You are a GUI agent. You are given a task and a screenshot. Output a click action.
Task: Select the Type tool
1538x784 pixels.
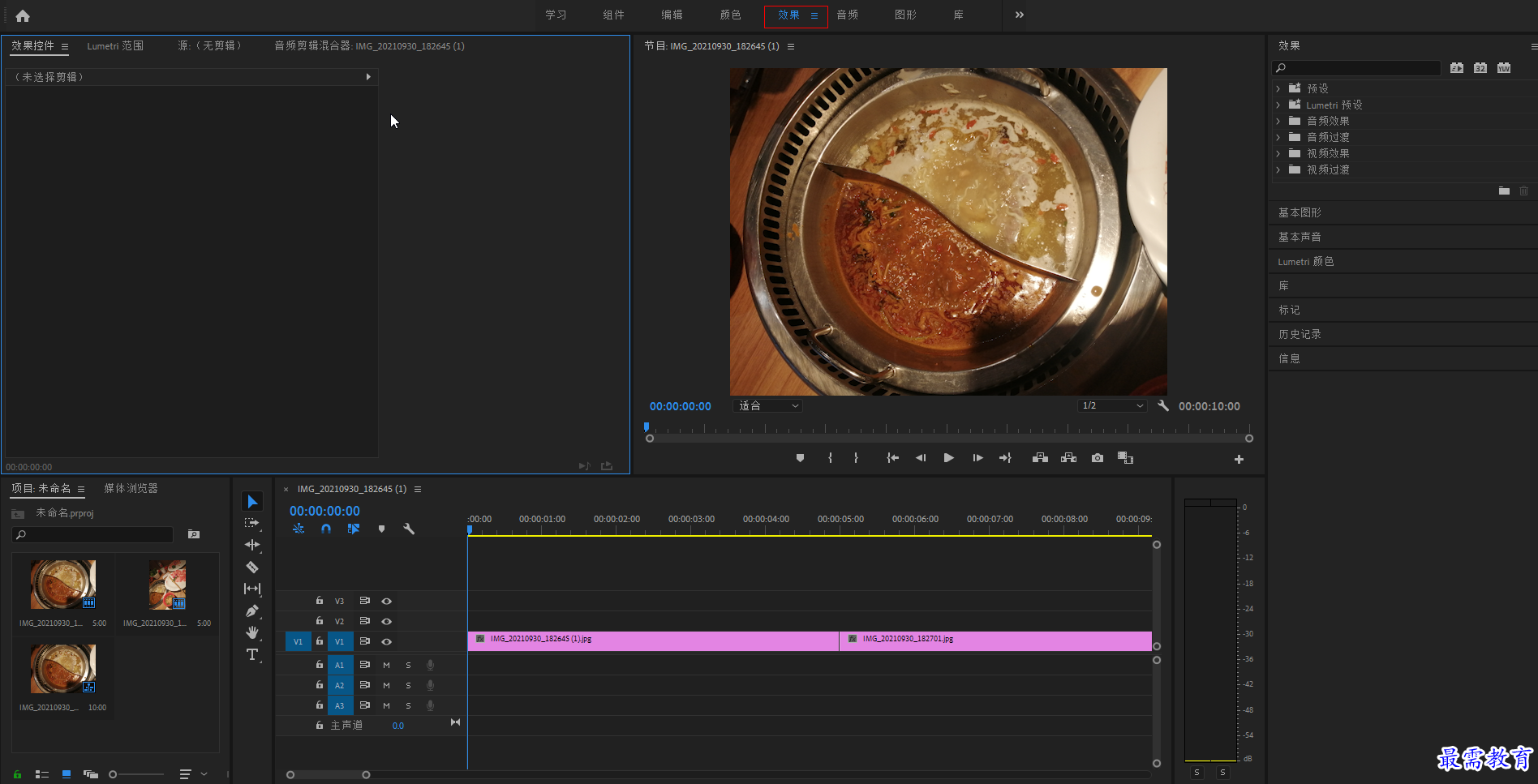coord(252,654)
